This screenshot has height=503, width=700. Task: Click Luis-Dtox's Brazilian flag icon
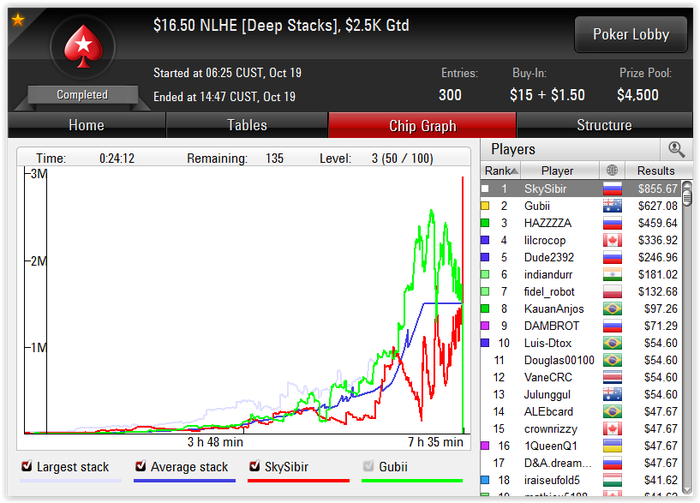tap(612, 343)
